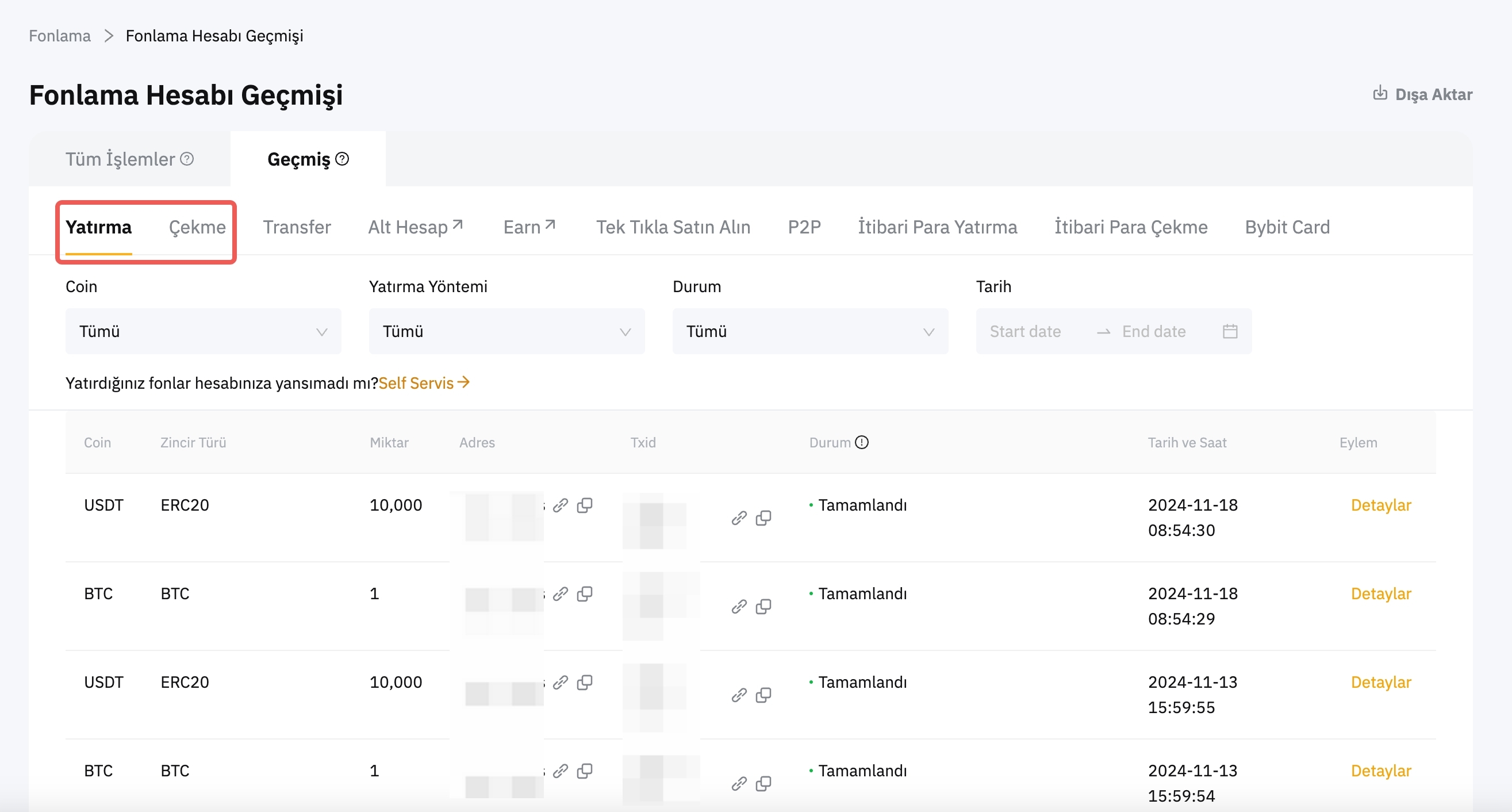The height and width of the screenshot is (812, 1512).
Task: Expand the Durum status dropdown
Action: click(809, 331)
